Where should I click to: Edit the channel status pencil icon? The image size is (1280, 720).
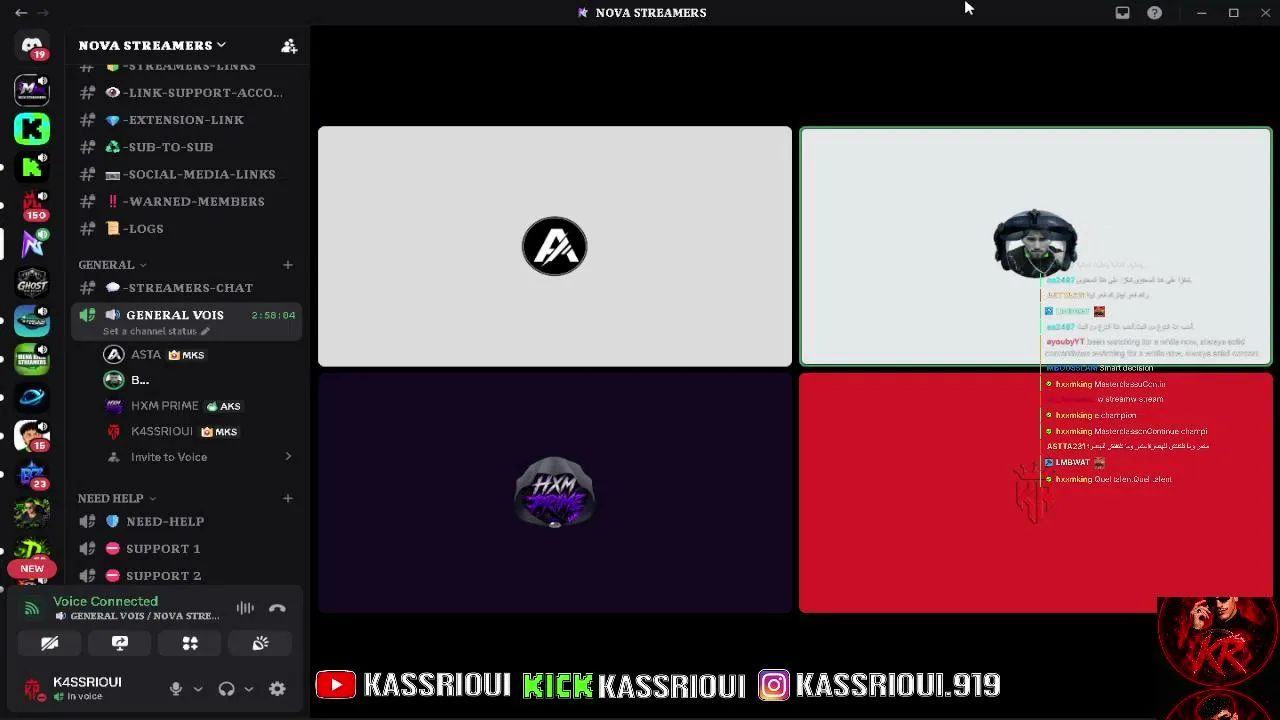(205, 331)
